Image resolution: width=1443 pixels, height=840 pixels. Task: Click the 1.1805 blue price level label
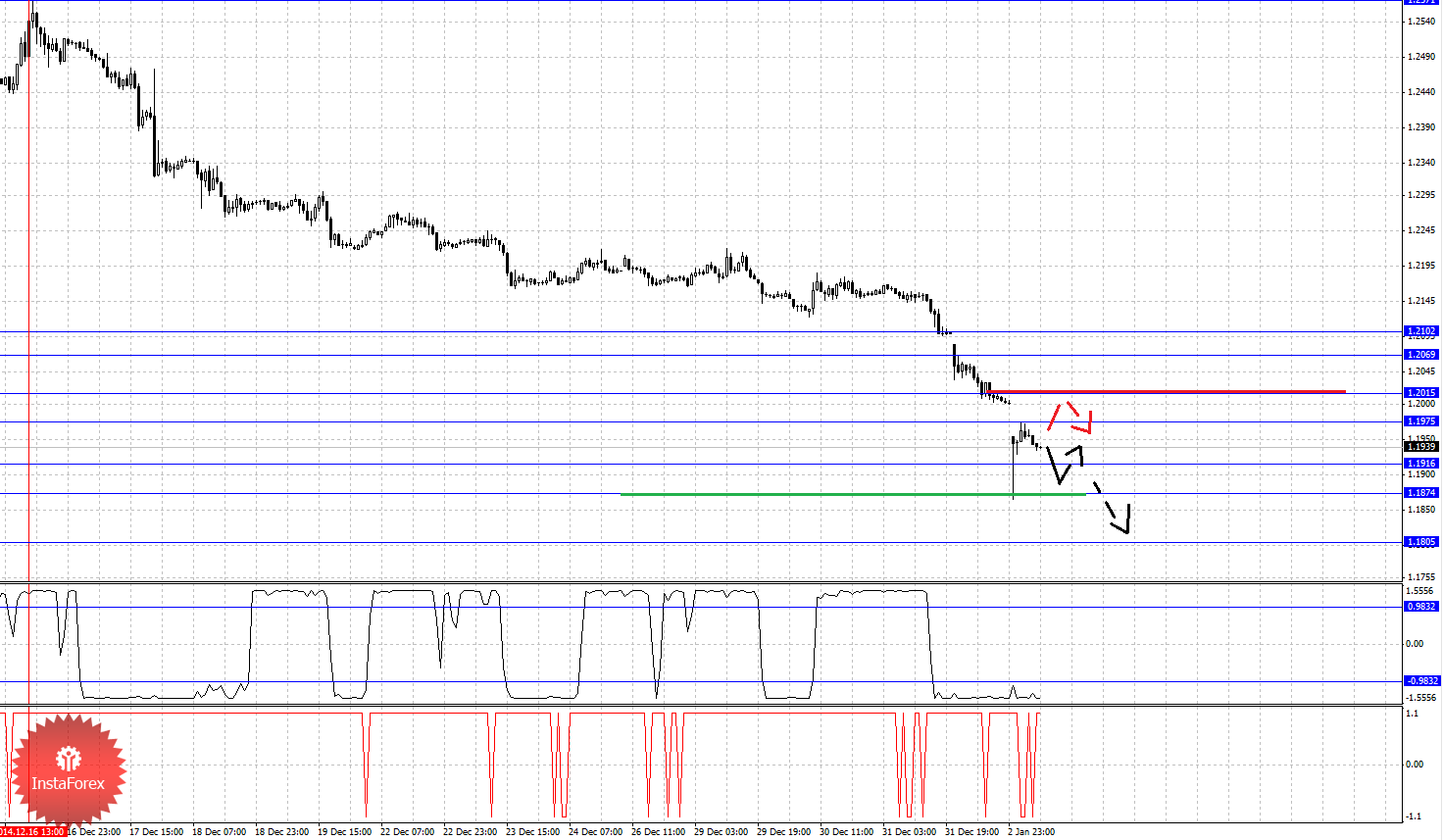[x=1421, y=542]
